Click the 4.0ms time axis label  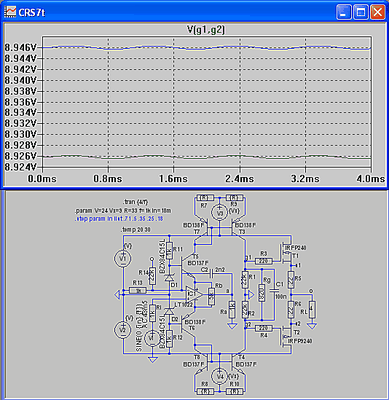(370, 178)
